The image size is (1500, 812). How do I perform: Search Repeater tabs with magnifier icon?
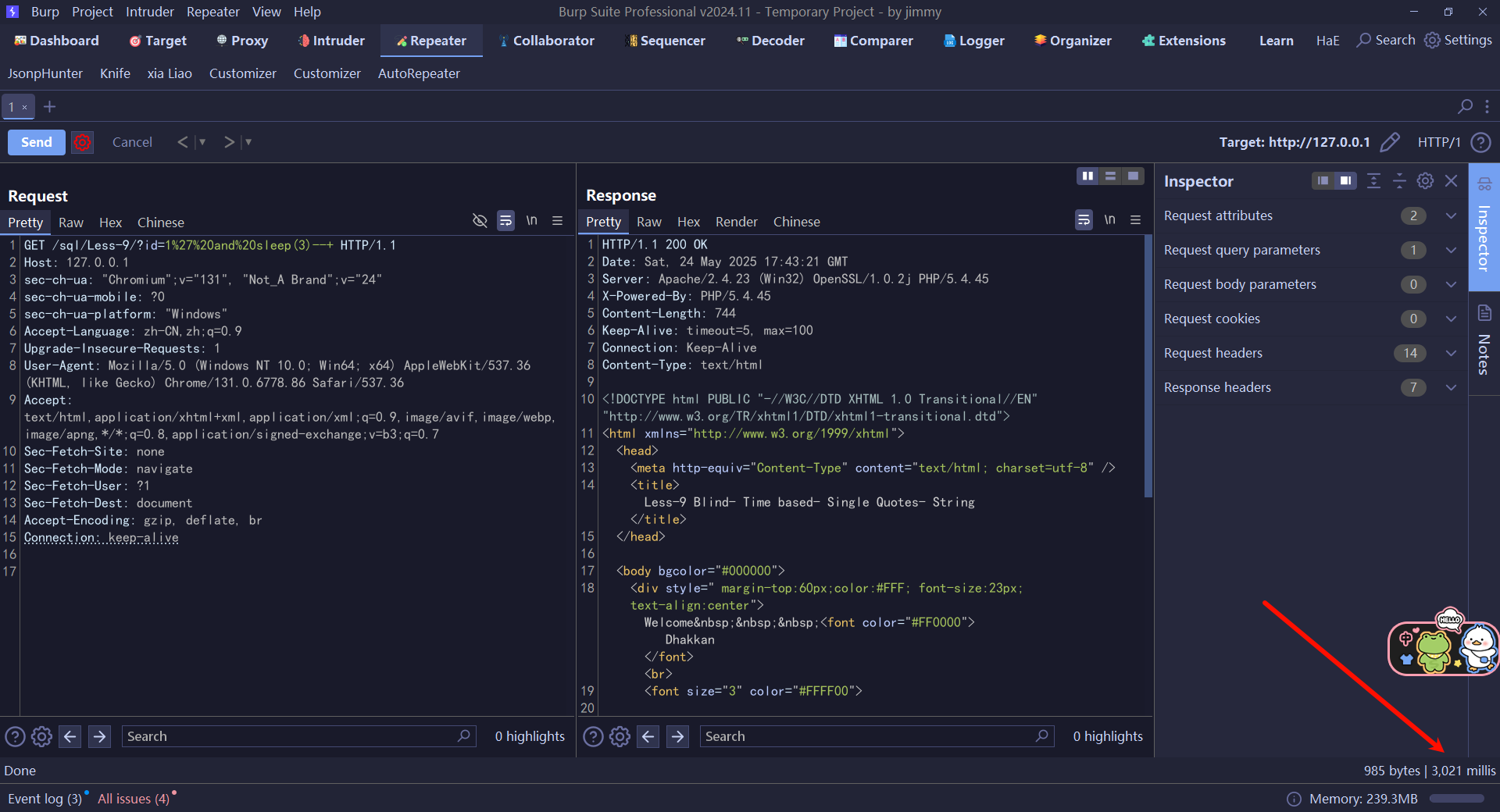click(1466, 106)
